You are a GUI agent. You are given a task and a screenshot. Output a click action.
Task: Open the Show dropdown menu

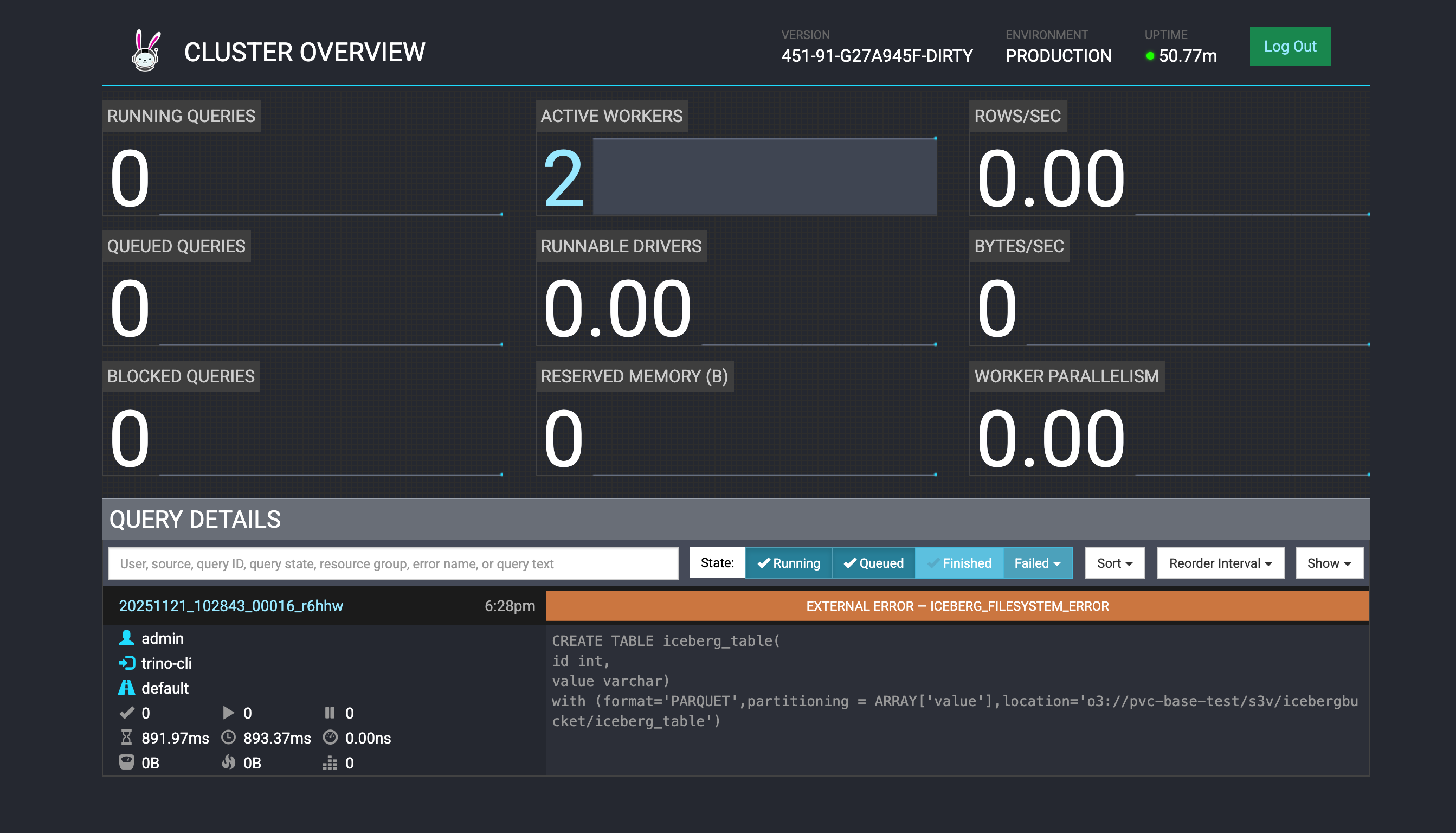[x=1329, y=563]
